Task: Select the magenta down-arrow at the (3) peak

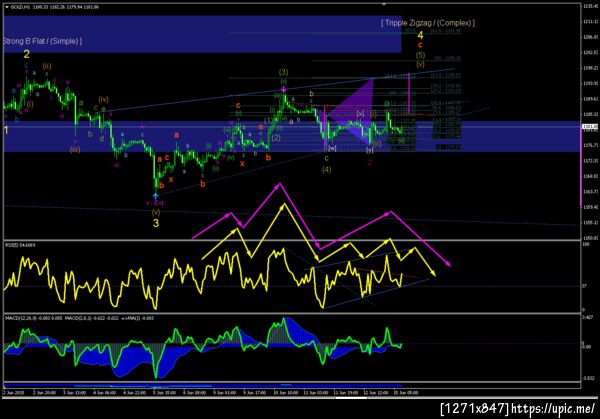Action: pos(283,89)
